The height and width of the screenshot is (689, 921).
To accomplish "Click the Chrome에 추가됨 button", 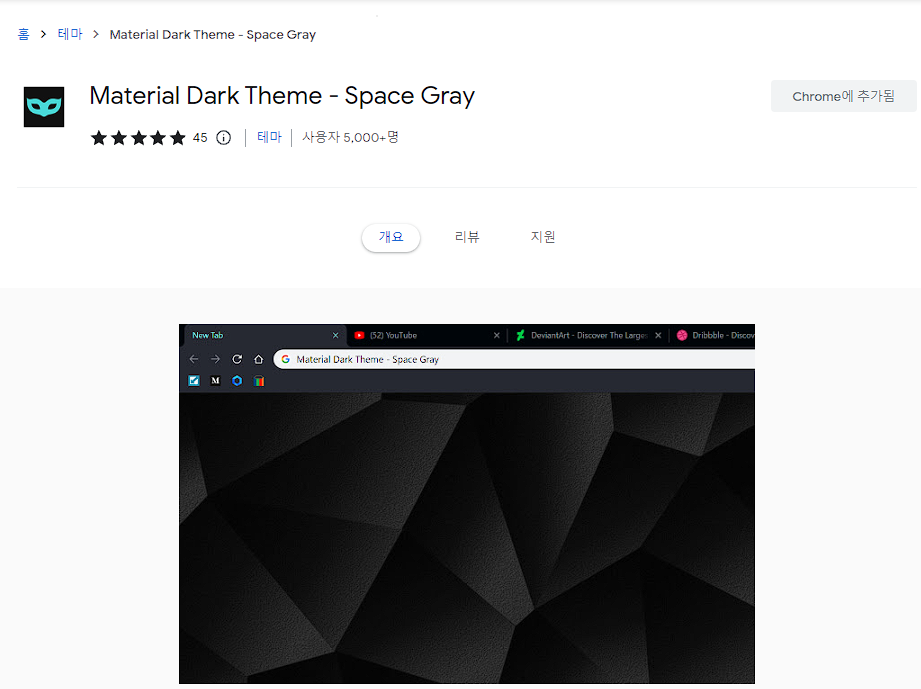I will 843,95.
